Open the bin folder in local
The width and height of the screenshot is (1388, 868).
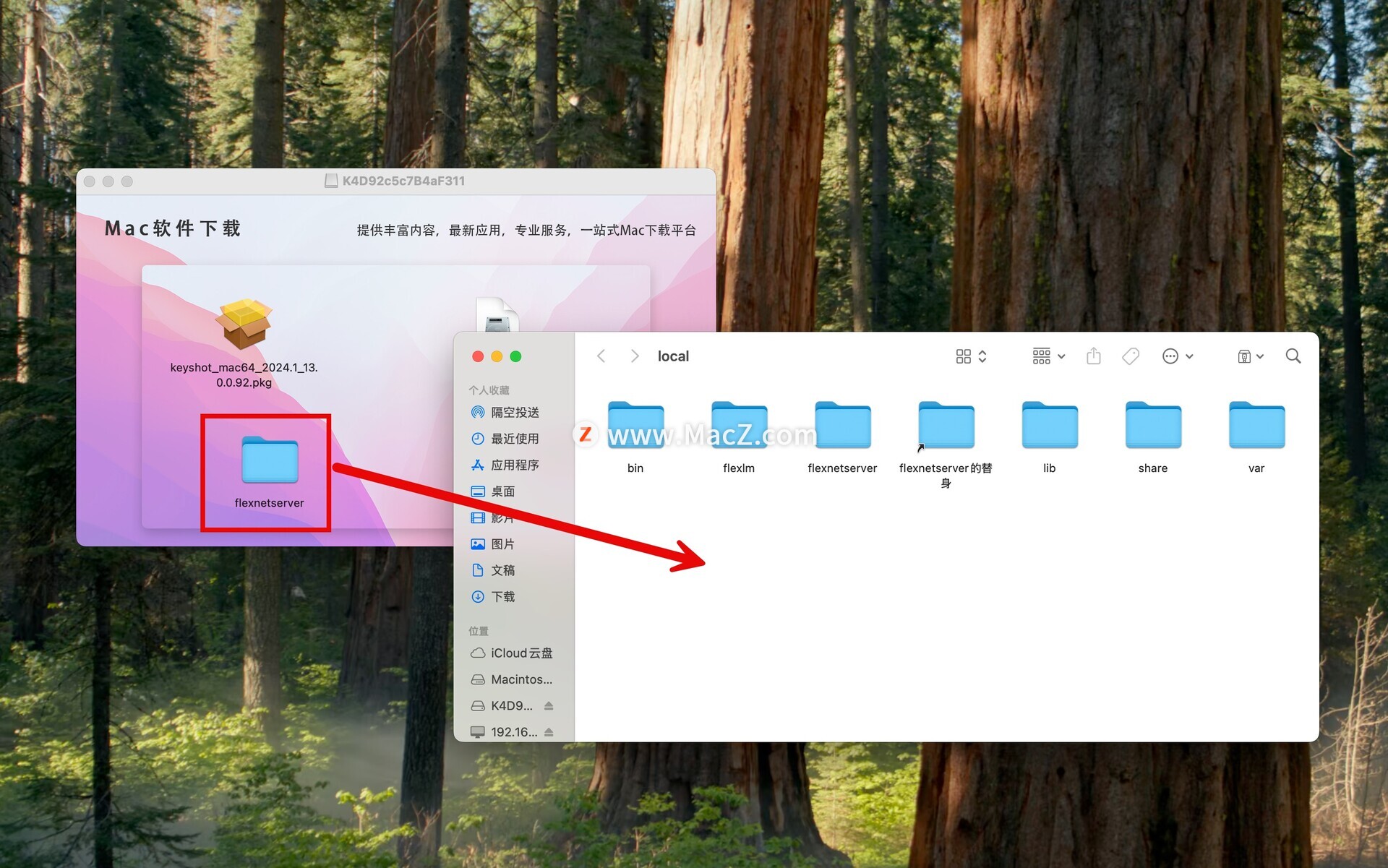pyautogui.click(x=635, y=425)
